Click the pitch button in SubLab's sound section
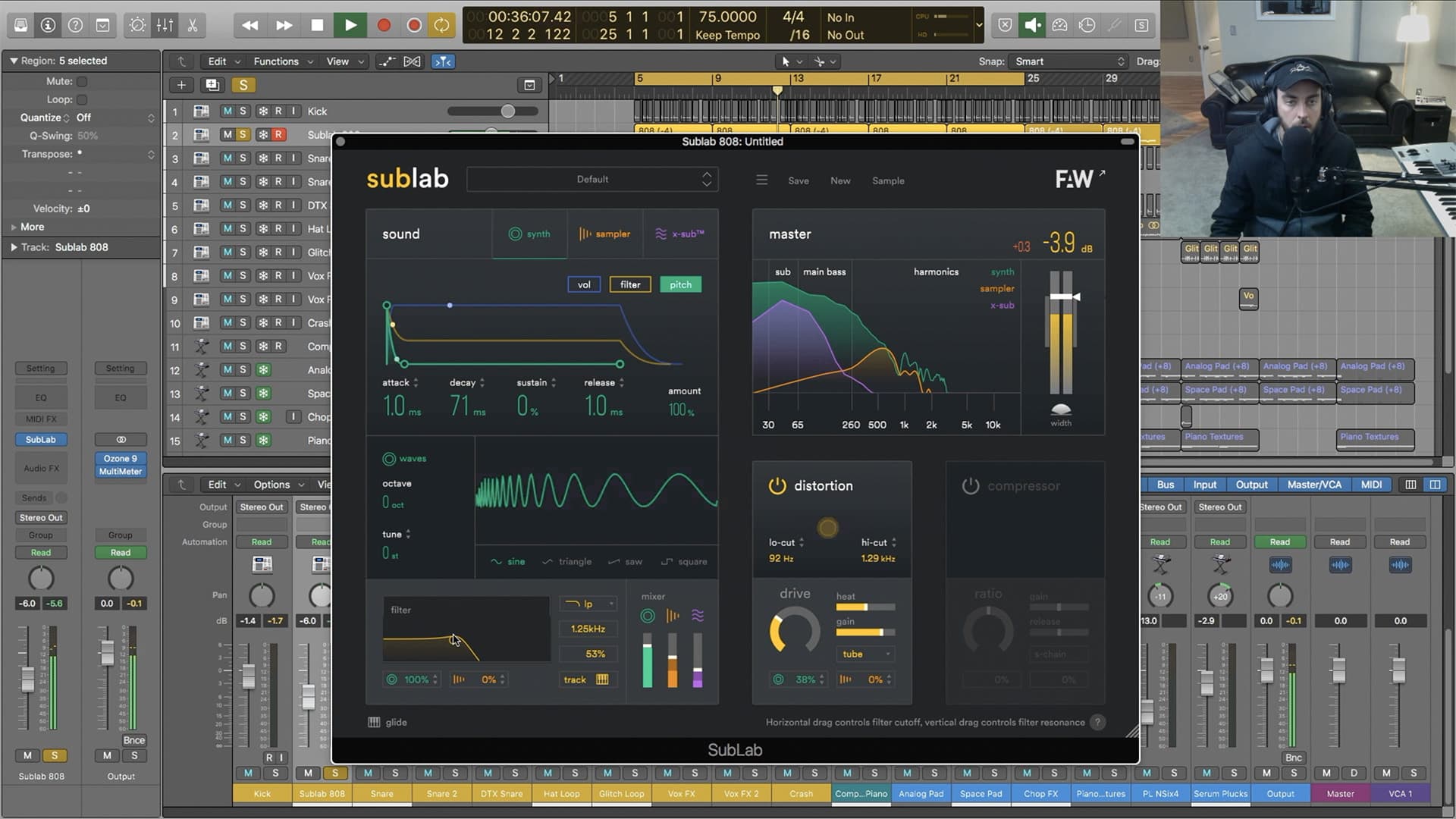Viewport: 1456px width, 819px height. tap(680, 284)
